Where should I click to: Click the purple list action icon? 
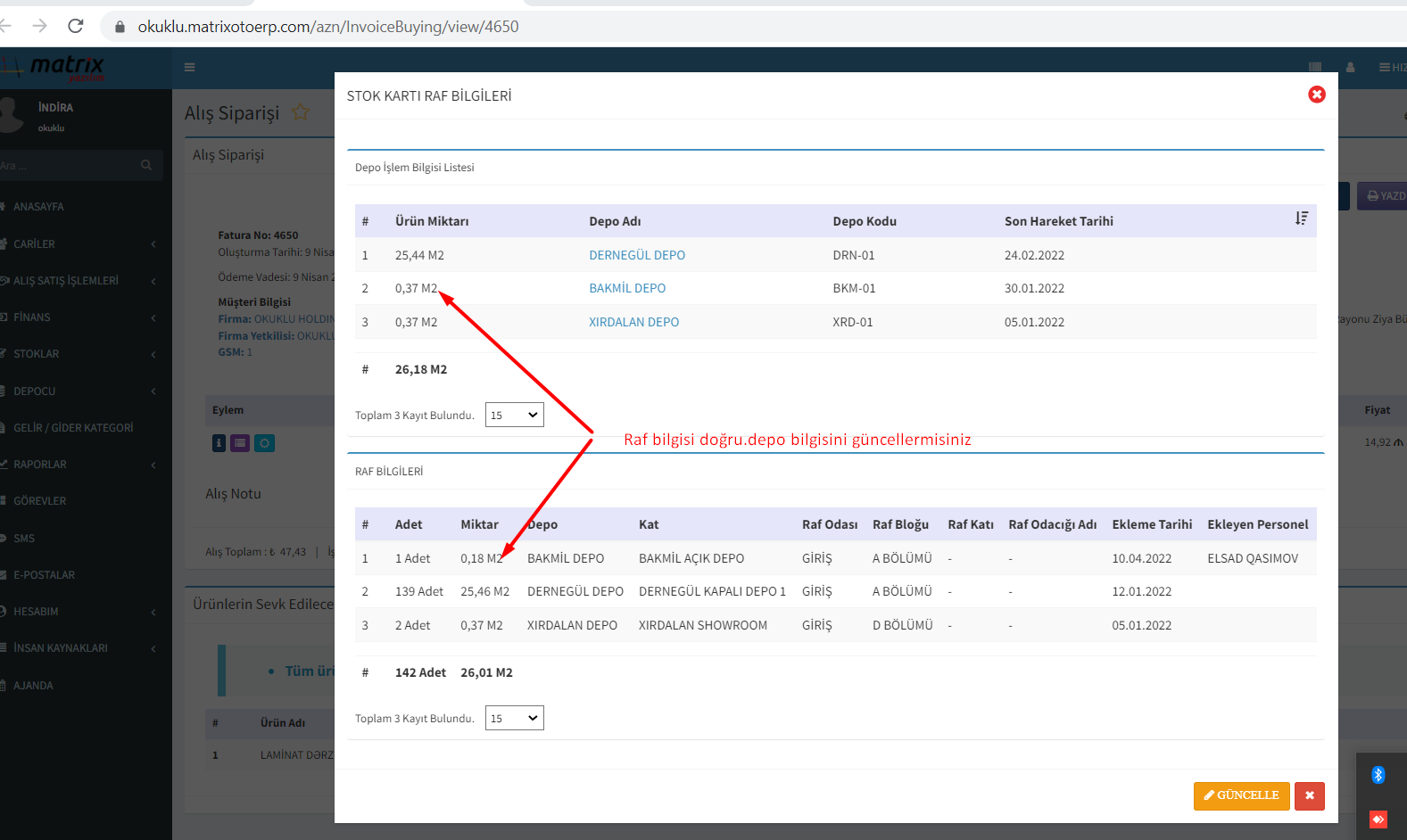[240, 443]
